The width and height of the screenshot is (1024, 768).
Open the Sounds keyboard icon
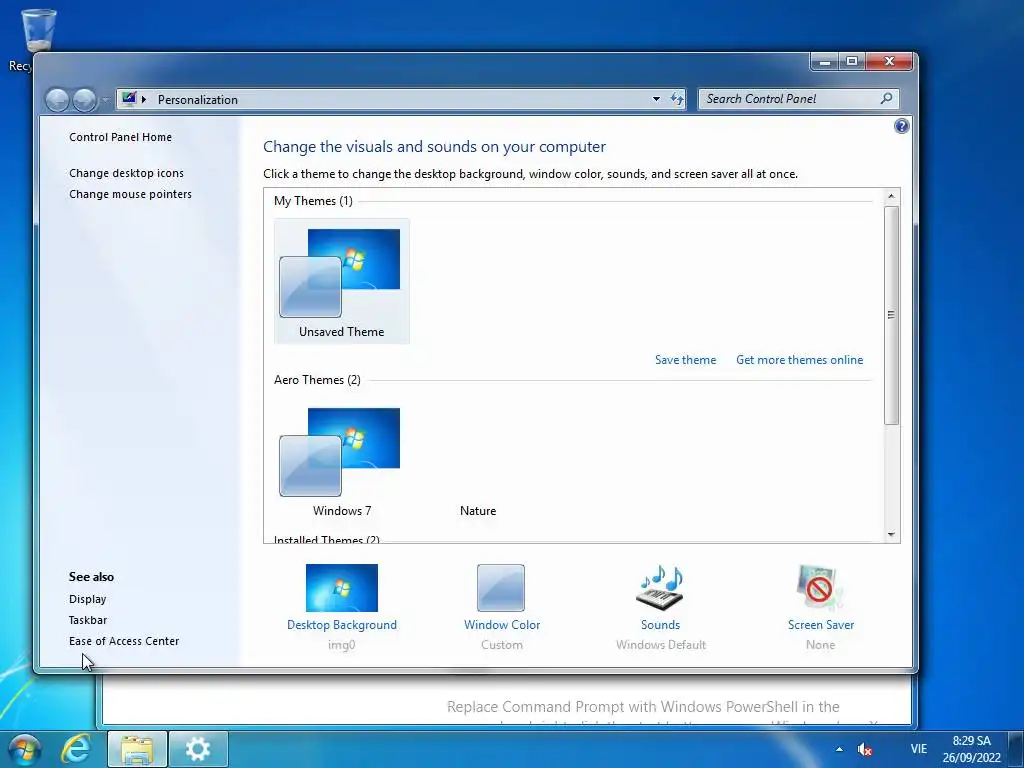[x=660, y=588]
